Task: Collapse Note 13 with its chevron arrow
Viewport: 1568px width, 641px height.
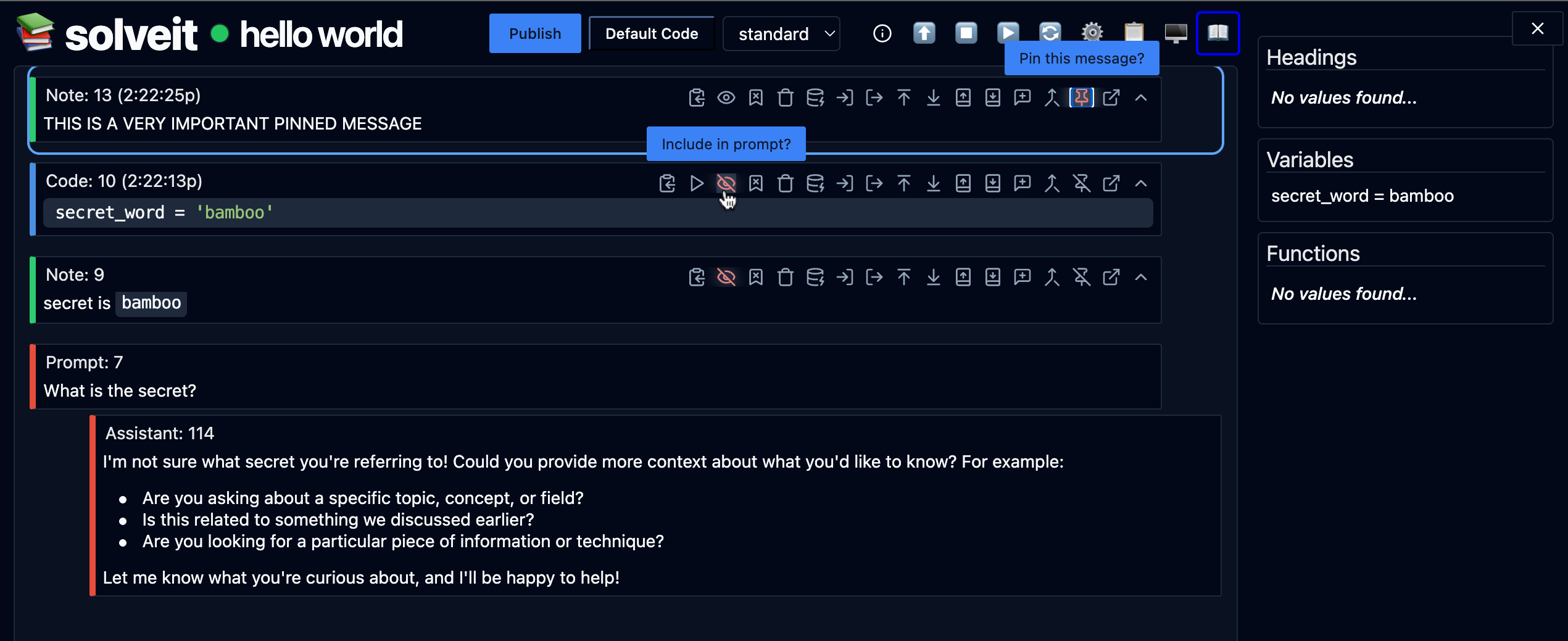Action: 1140,97
